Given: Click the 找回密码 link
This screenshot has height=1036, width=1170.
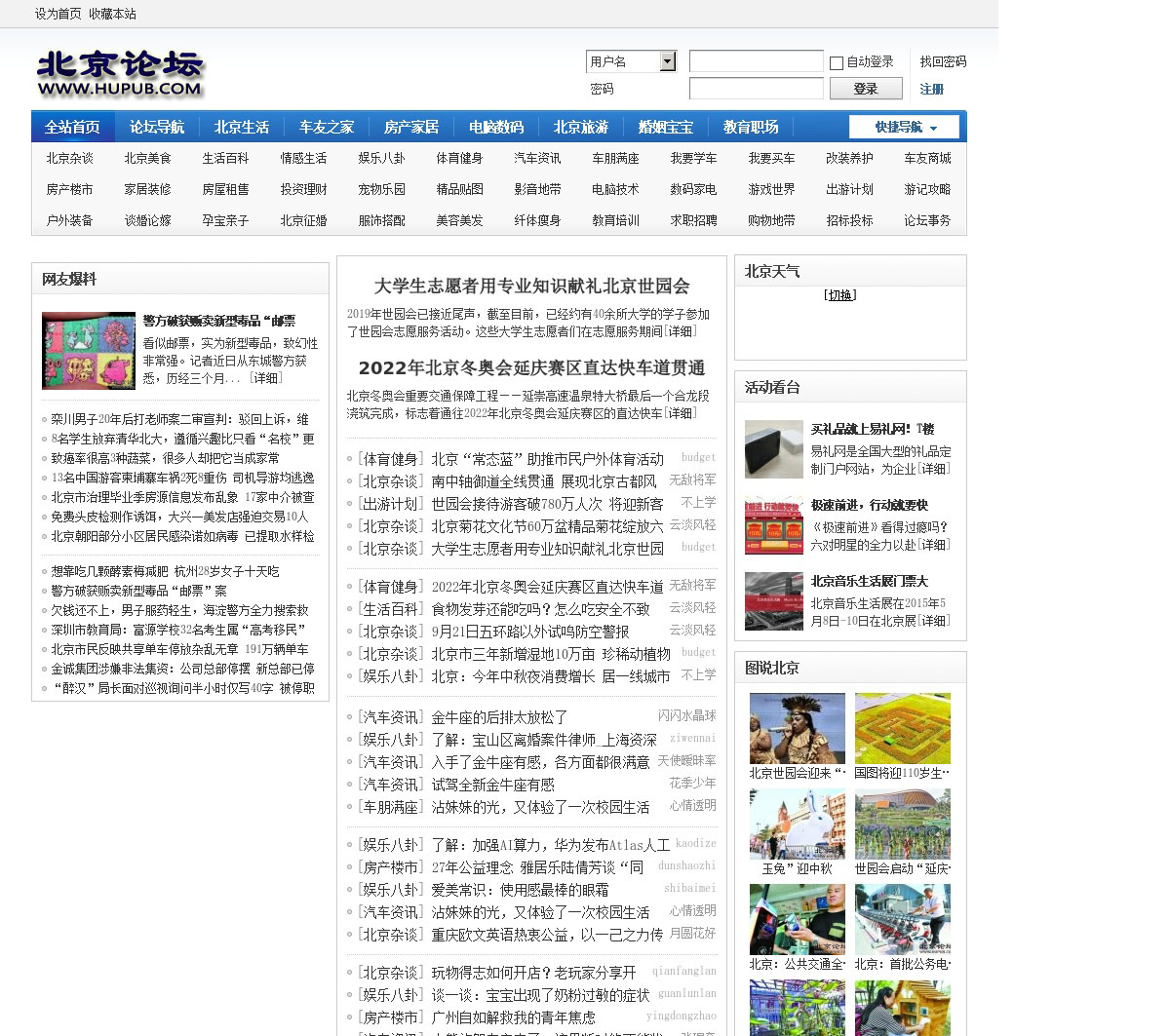Looking at the screenshot, I should (x=943, y=61).
